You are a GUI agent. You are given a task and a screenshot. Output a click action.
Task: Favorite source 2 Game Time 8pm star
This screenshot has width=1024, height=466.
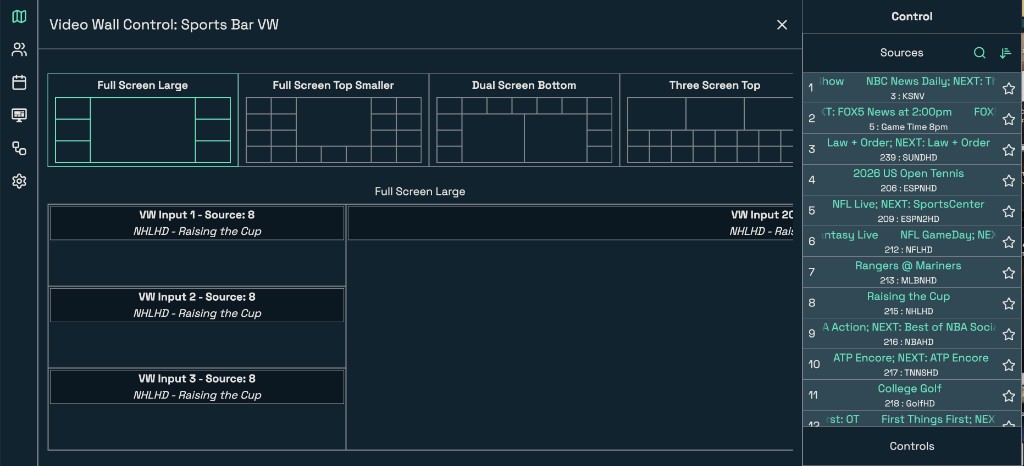(1008, 119)
